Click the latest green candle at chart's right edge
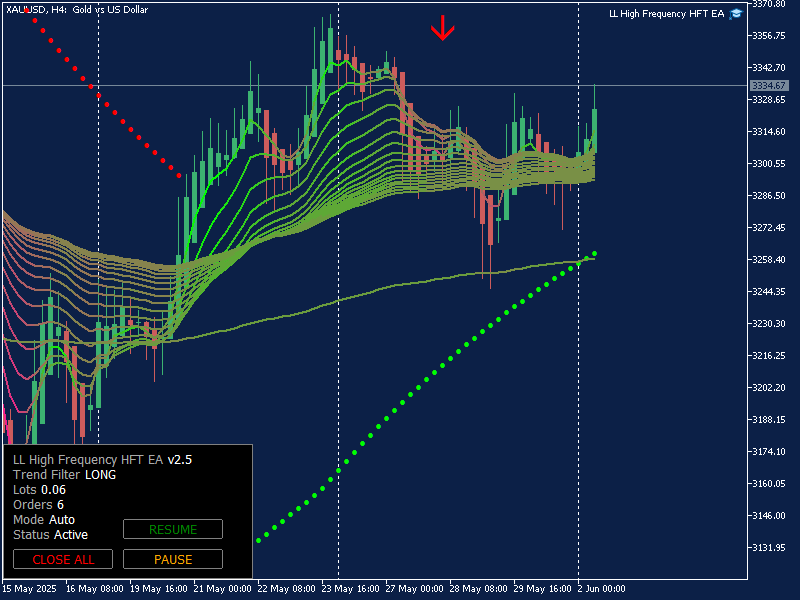 click(x=594, y=130)
